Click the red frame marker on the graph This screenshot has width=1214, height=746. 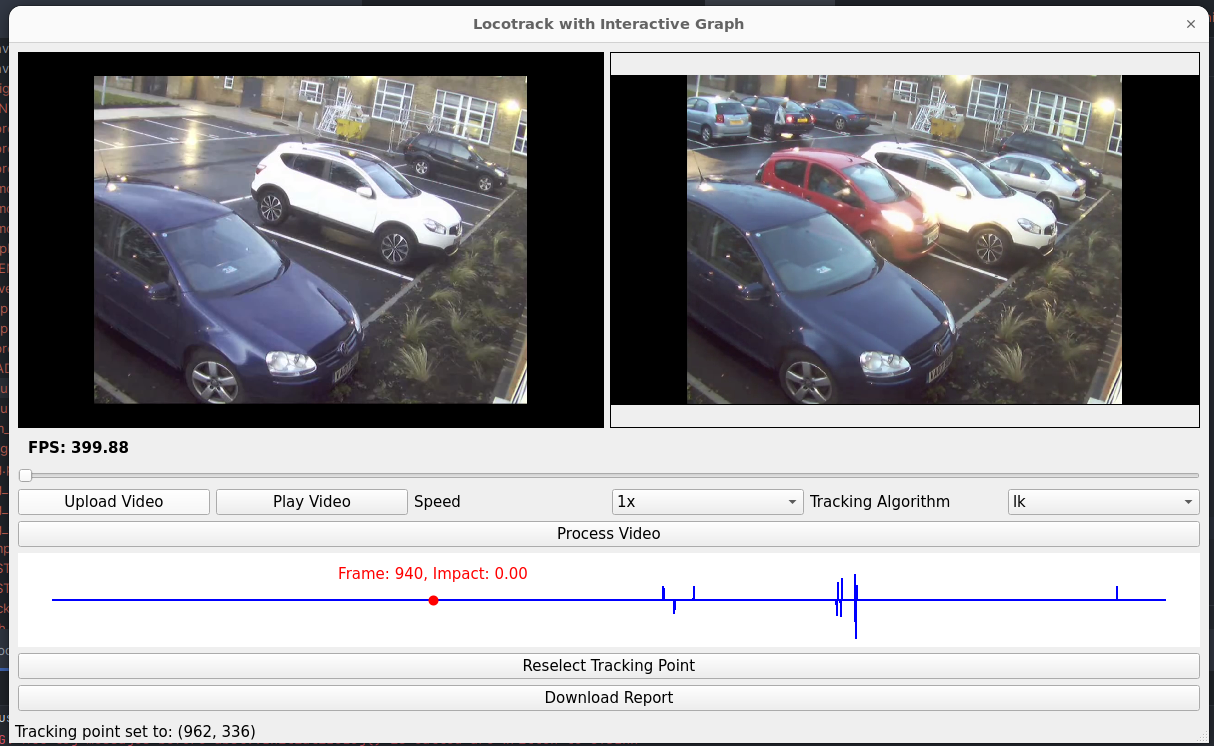point(433,600)
